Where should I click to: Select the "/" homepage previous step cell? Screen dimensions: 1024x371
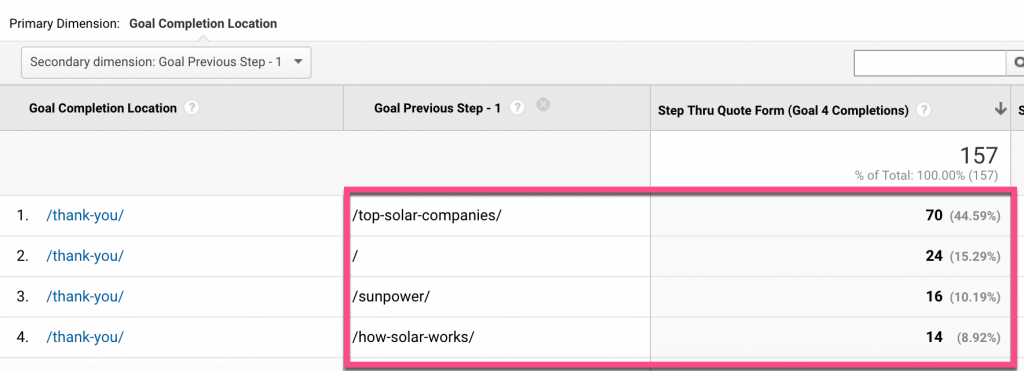click(x=355, y=256)
